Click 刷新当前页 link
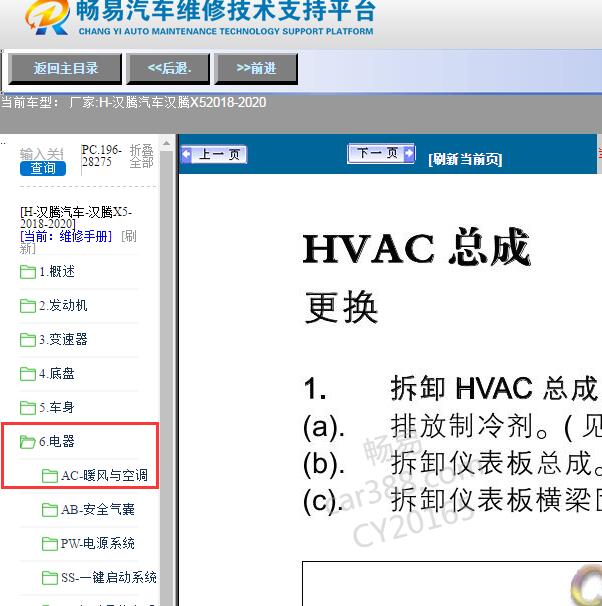This screenshot has width=602, height=606. [x=465, y=159]
